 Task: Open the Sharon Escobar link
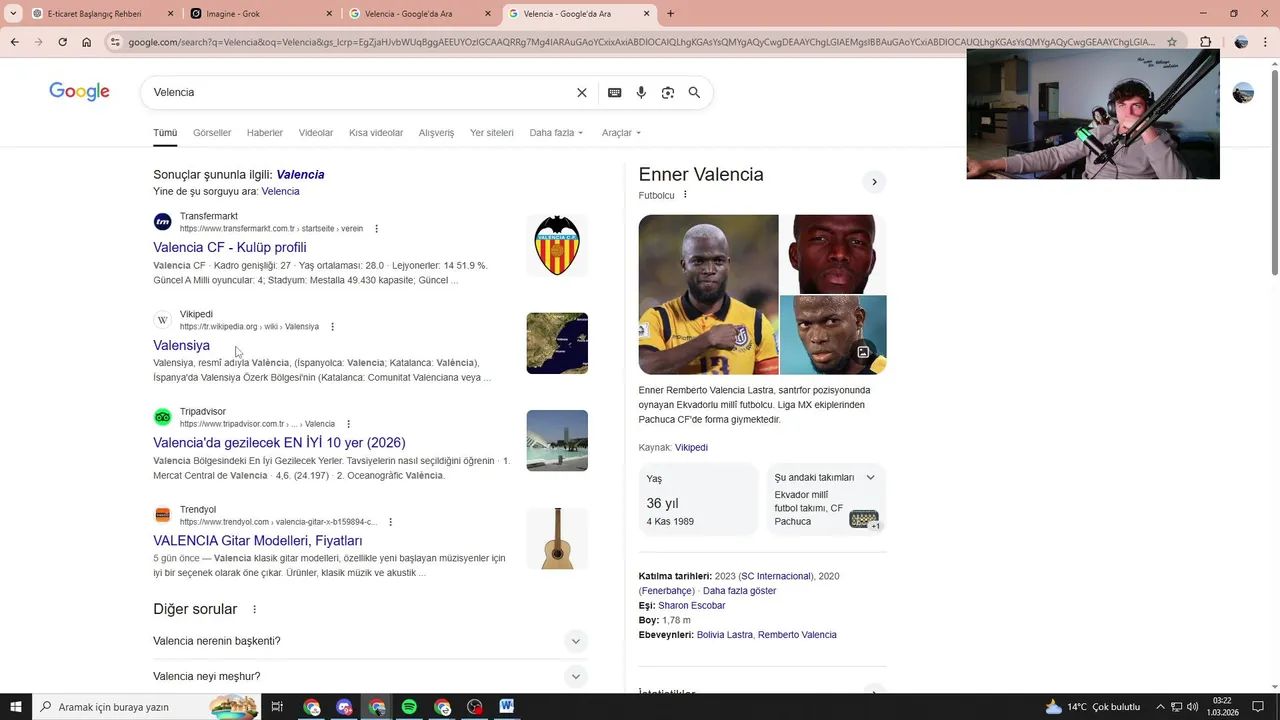(x=692, y=606)
